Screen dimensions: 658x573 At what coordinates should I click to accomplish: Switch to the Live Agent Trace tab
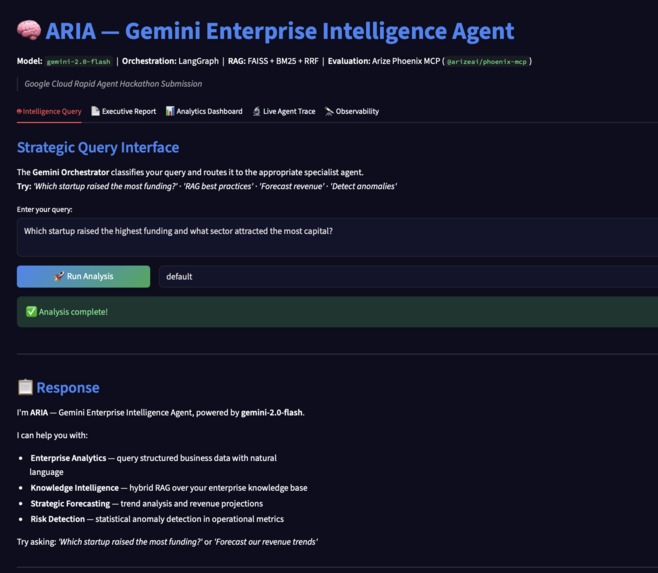click(x=284, y=111)
